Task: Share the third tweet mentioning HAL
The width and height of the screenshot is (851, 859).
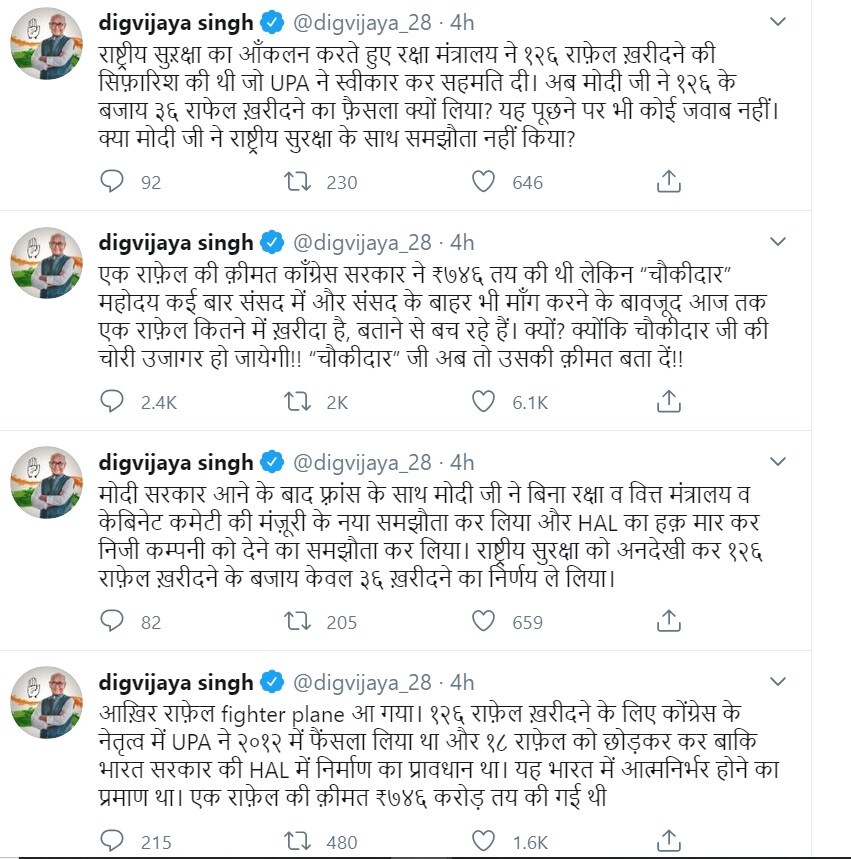Action: pos(669,621)
